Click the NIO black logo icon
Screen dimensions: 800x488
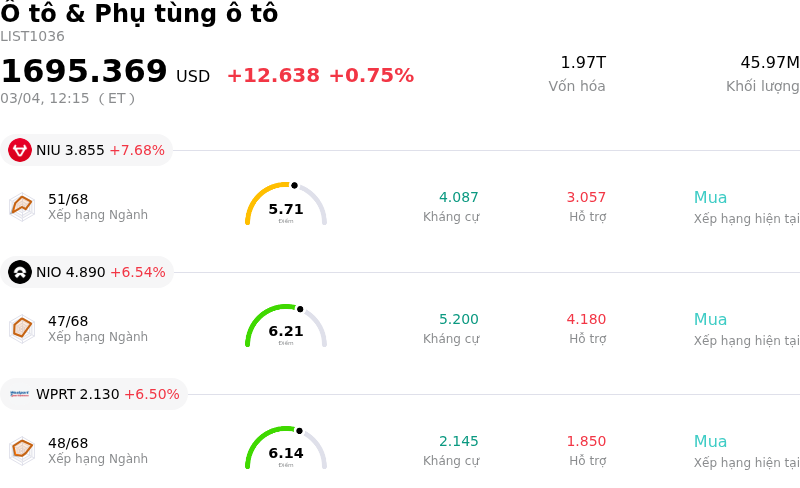tap(20, 272)
